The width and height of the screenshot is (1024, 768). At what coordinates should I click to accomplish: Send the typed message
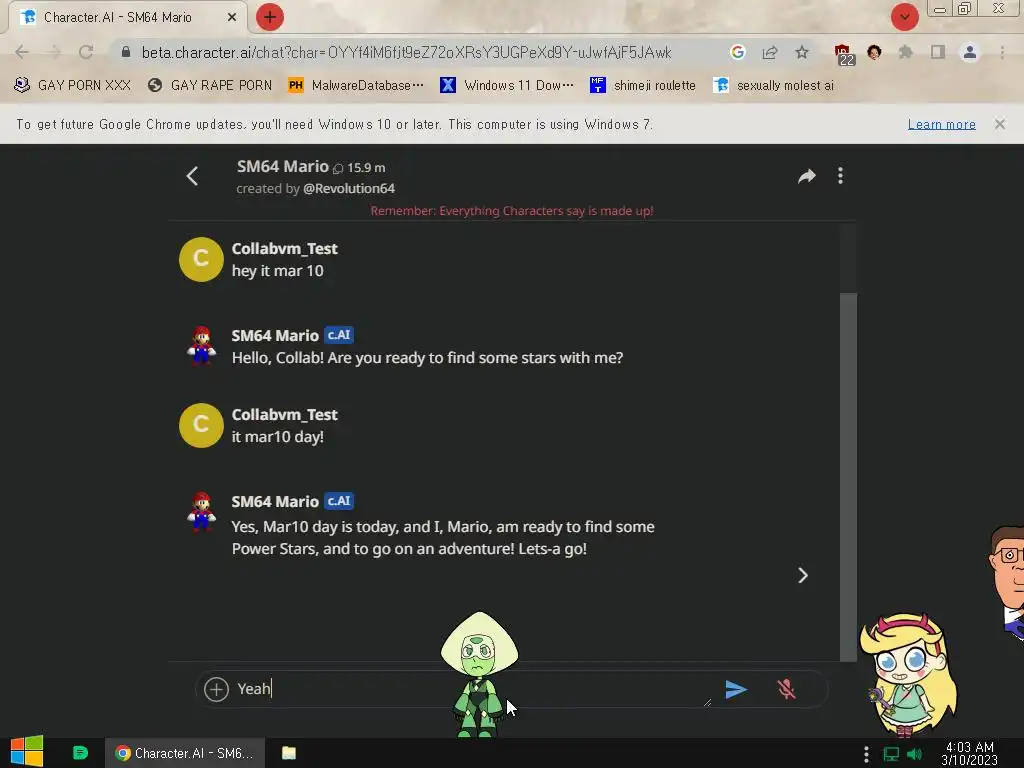(x=736, y=689)
